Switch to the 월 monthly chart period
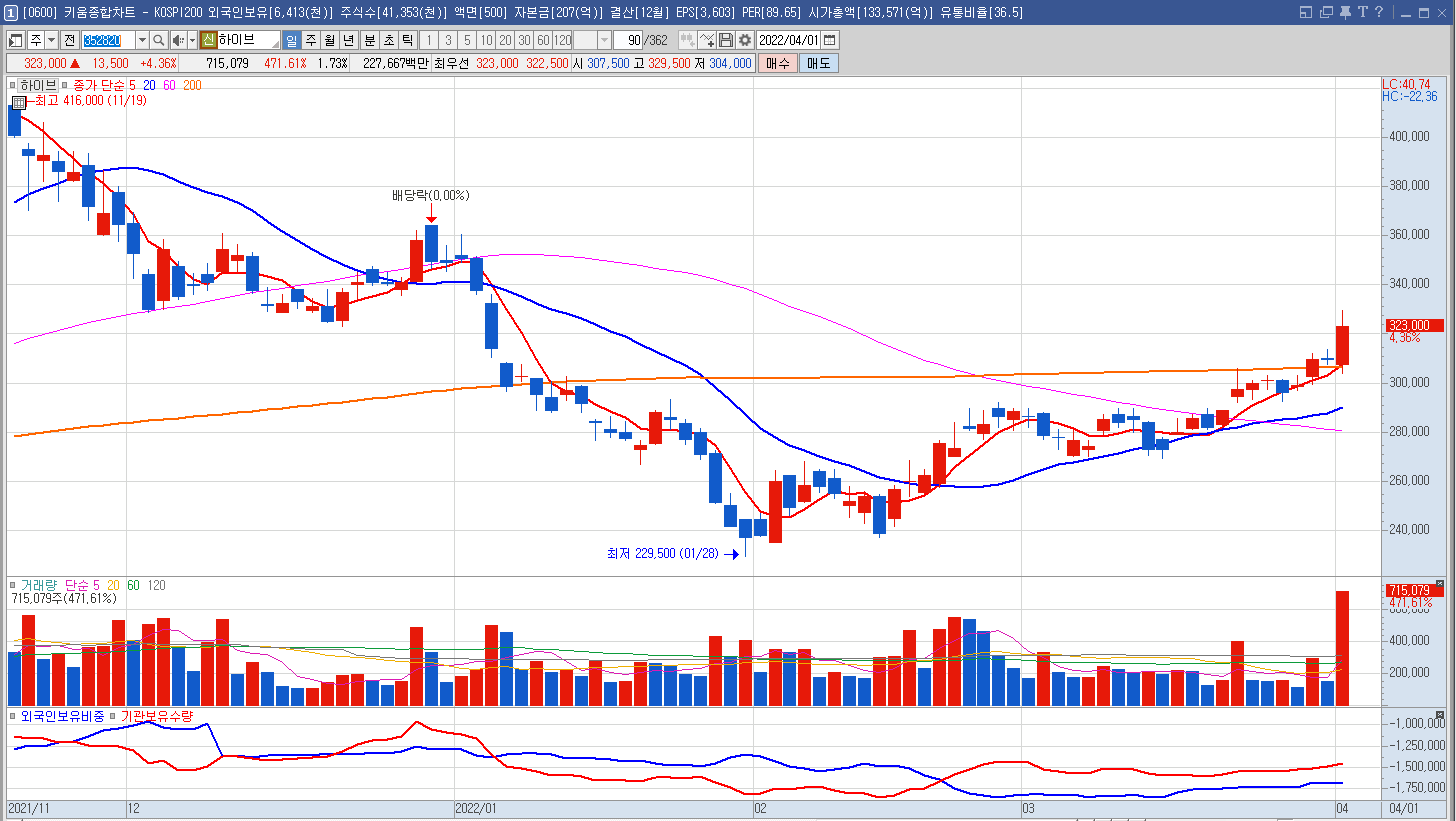This screenshot has width=1456, height=821. pyautogui.click(x=330, y=40)
